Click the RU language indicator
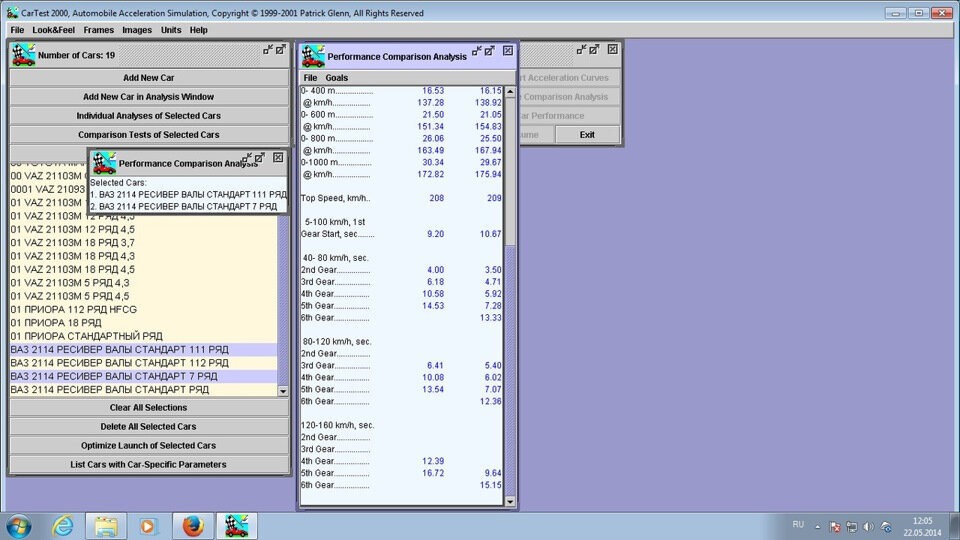This screenshot has height=540, width=960. click(x=798, y=525)
